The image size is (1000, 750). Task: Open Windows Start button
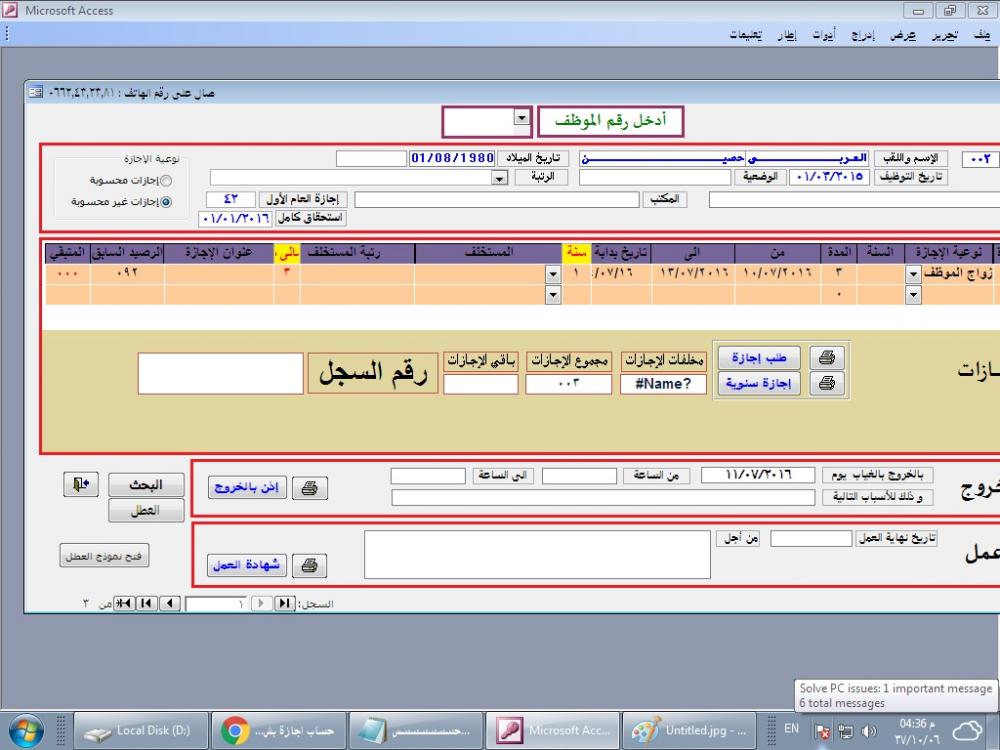click(x=26, y=731)
